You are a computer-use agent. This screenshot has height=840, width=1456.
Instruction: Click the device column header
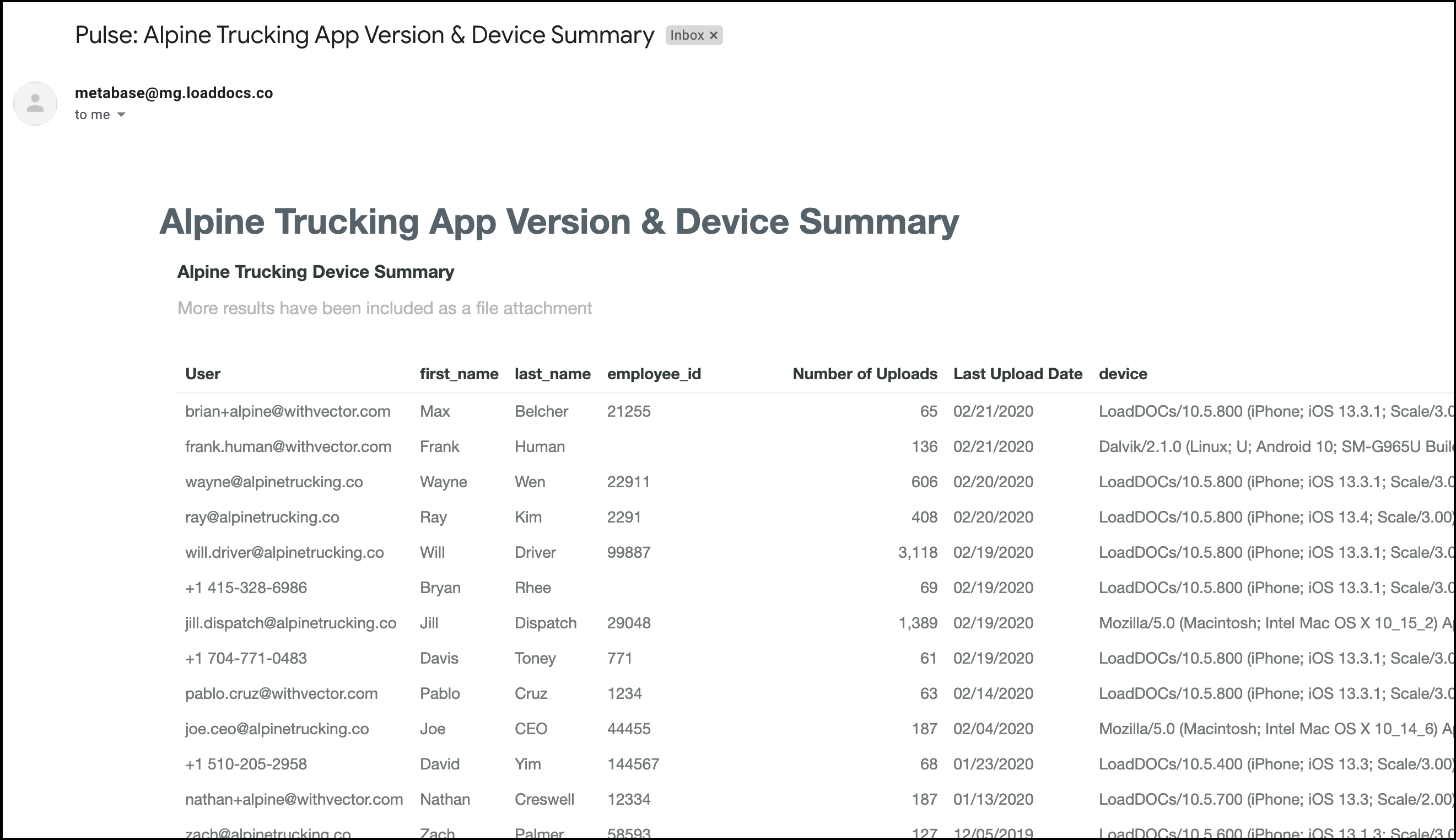(x=1123, y=374)
